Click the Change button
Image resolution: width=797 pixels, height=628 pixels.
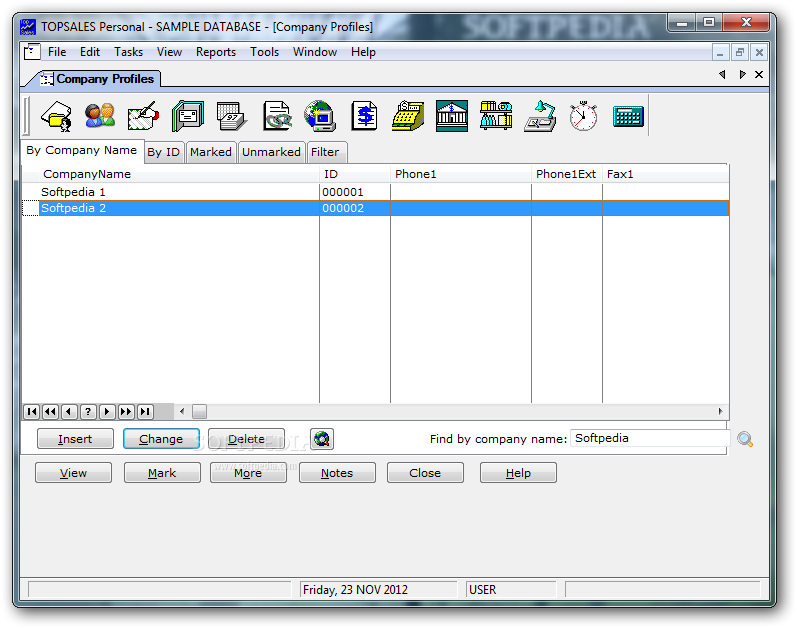click(x=161, y=439)
